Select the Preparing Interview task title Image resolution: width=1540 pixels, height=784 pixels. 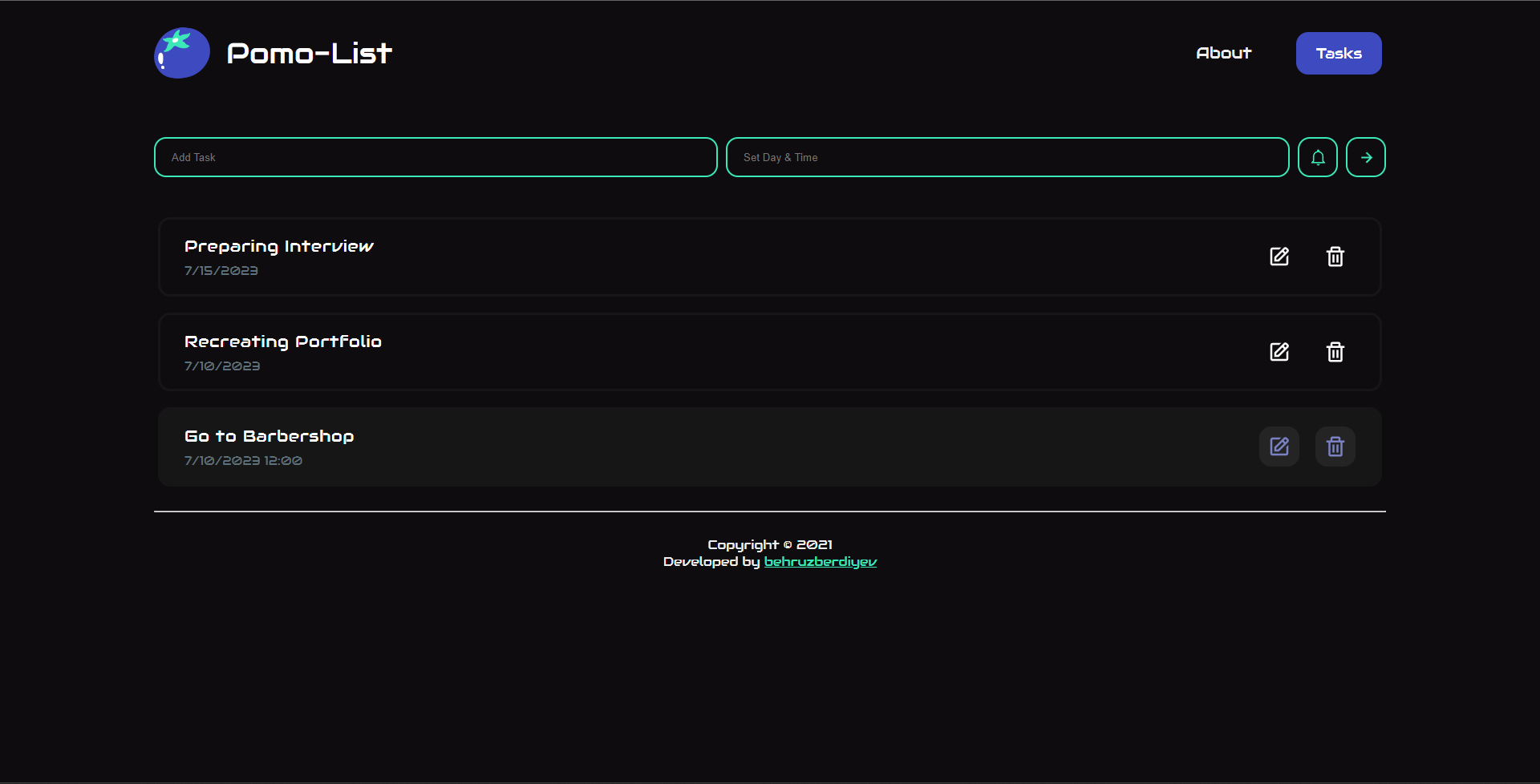tap(278, 246)
